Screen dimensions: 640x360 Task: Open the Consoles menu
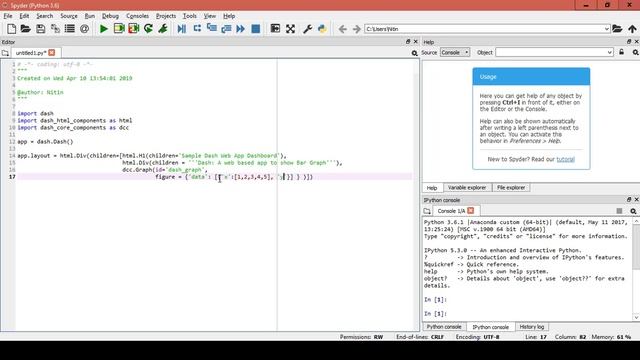pyautogui.click(x=137, y=16)
